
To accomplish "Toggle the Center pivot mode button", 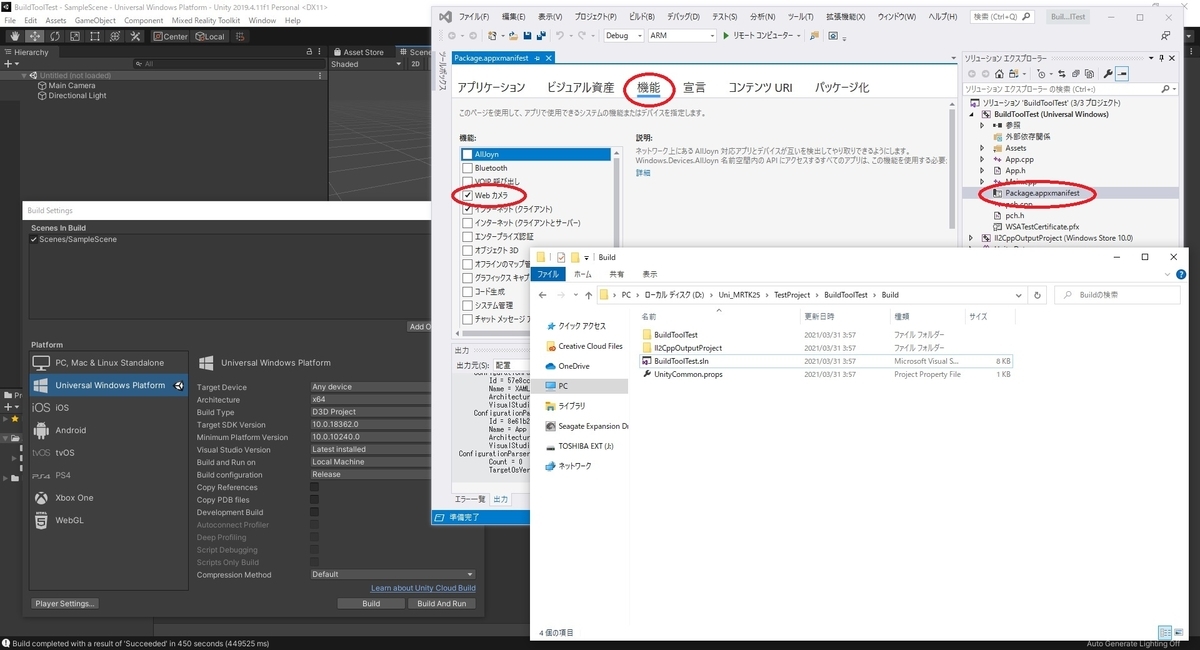I will click(170, 36).
